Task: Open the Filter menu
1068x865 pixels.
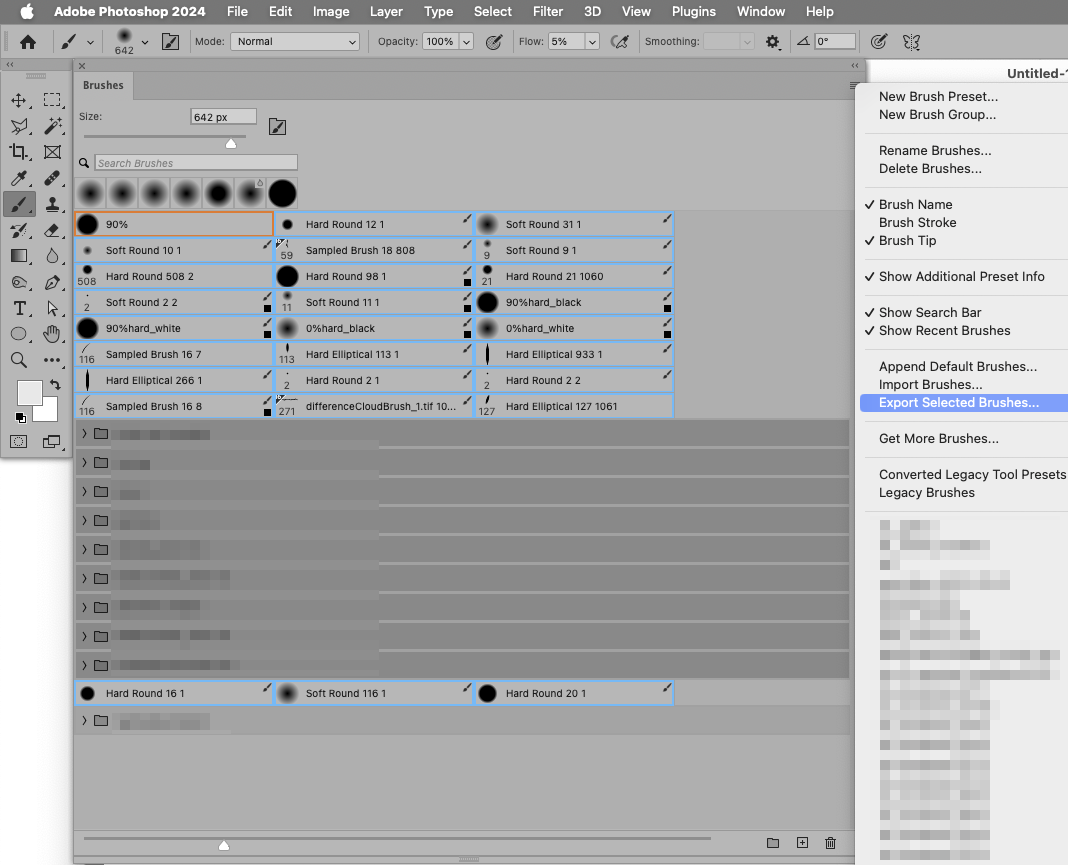Action: [x=547, y=11]
